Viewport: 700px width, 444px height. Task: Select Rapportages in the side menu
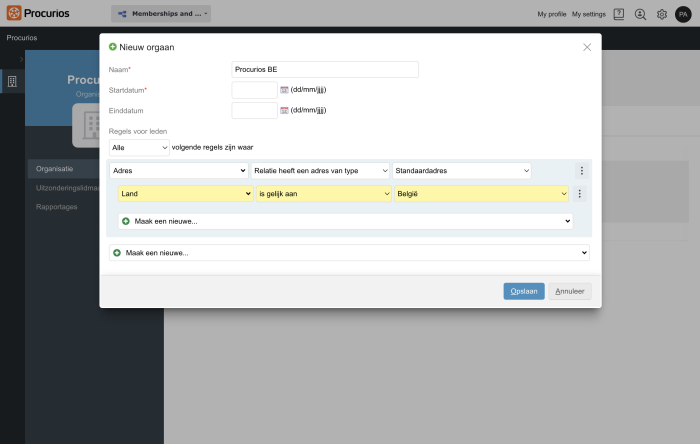coord(57,207)
